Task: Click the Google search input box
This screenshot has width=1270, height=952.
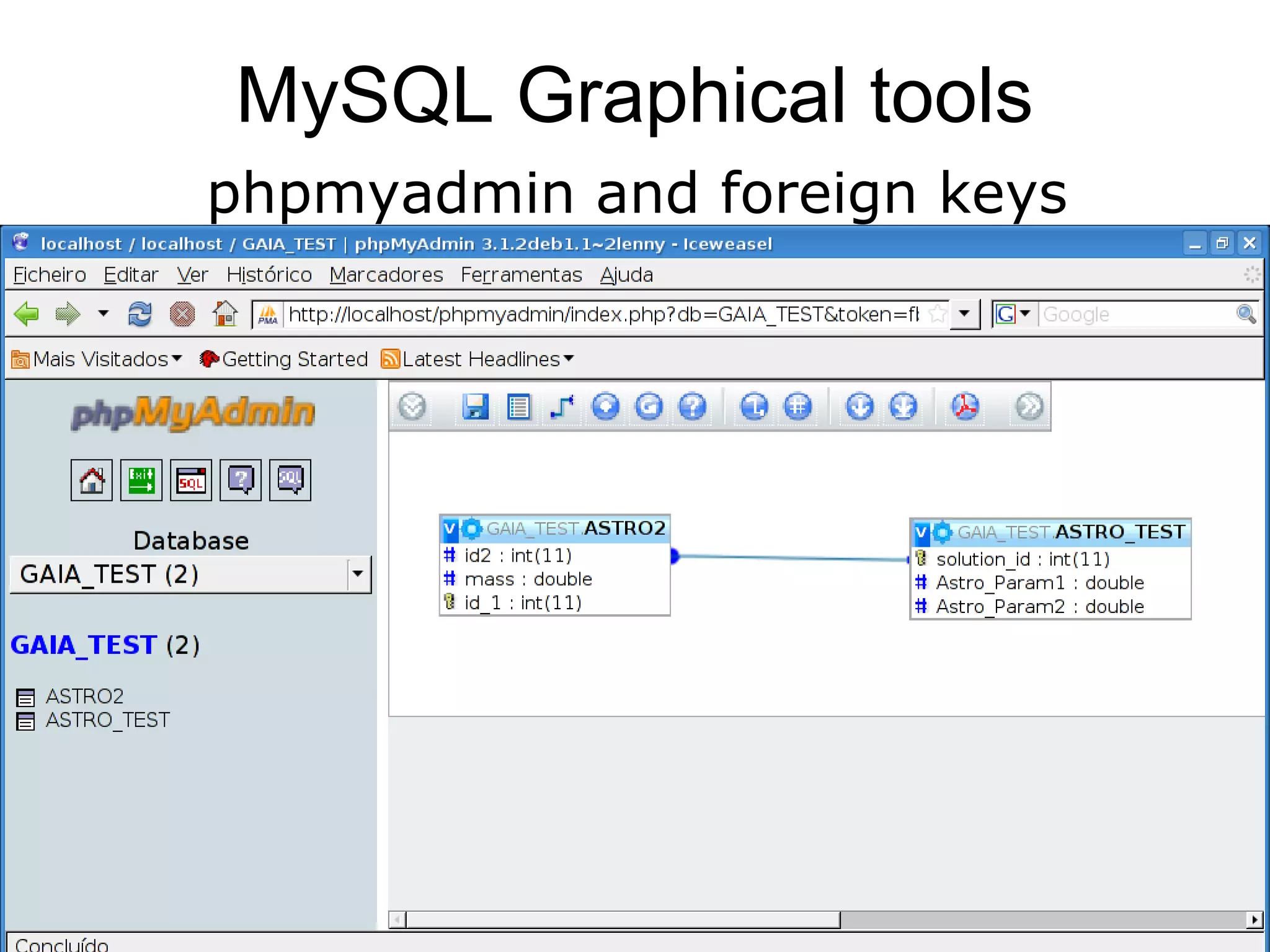Action: pyautogui.click(x=1137, y=315)
